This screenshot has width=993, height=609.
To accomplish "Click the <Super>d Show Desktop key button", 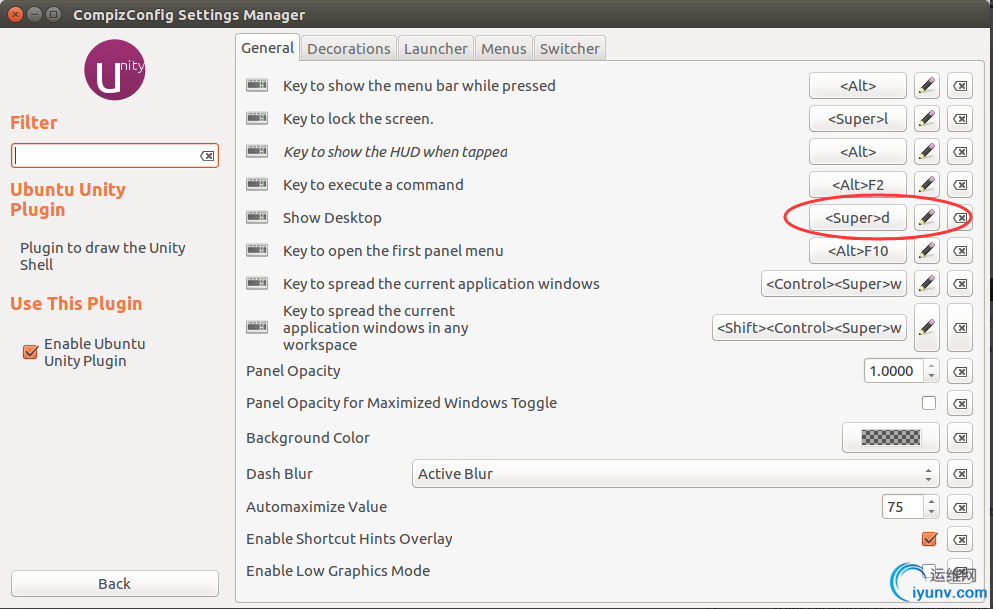I will point(857,218).
